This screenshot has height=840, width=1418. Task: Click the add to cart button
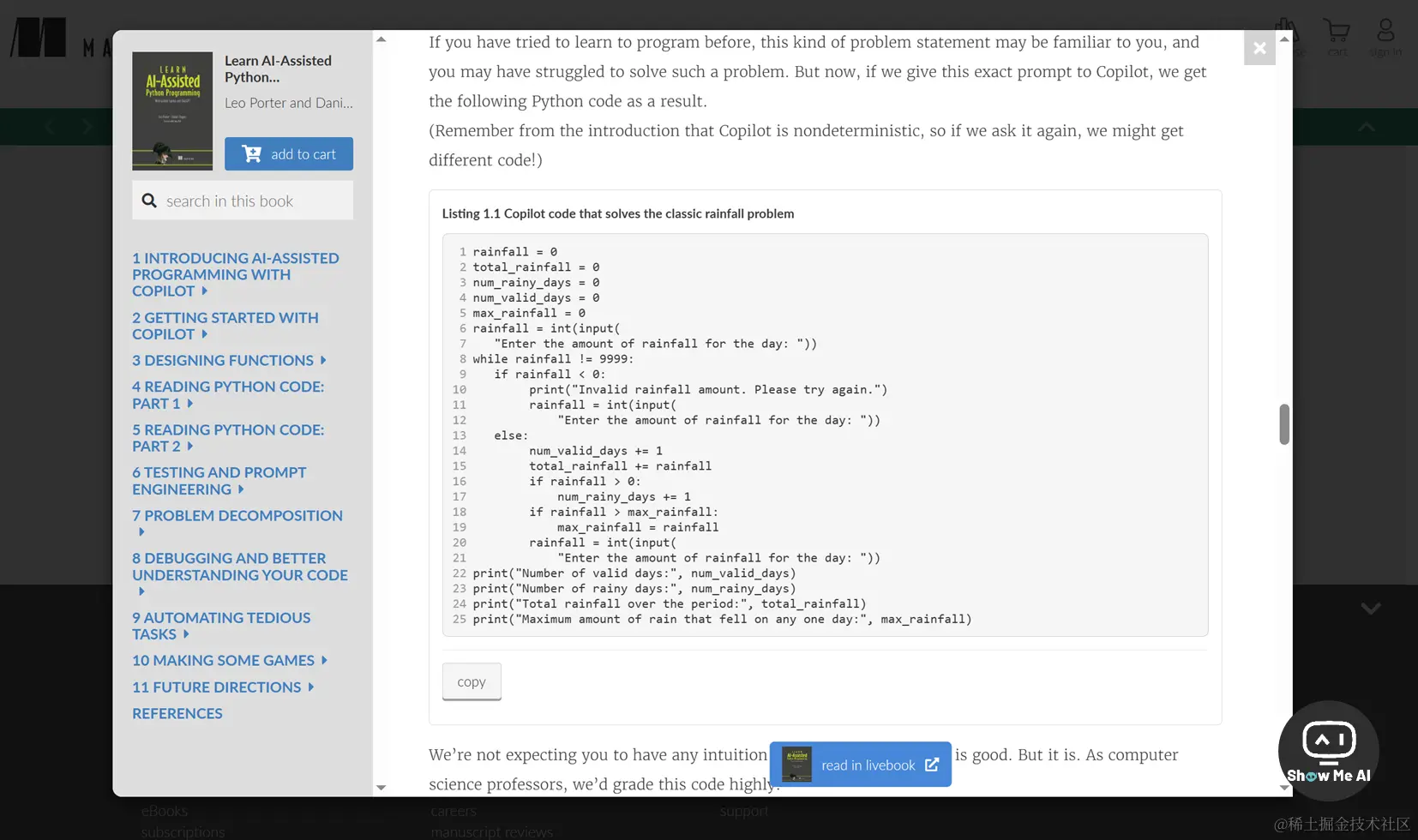289,154
